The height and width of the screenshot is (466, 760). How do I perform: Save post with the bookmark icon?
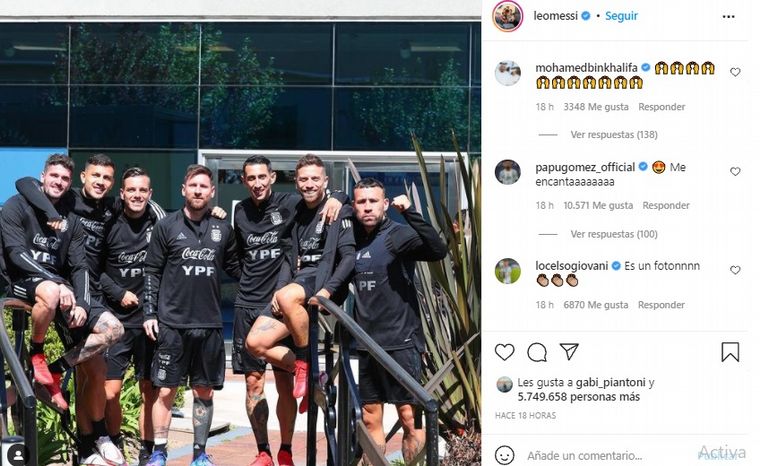coord(730,352)
